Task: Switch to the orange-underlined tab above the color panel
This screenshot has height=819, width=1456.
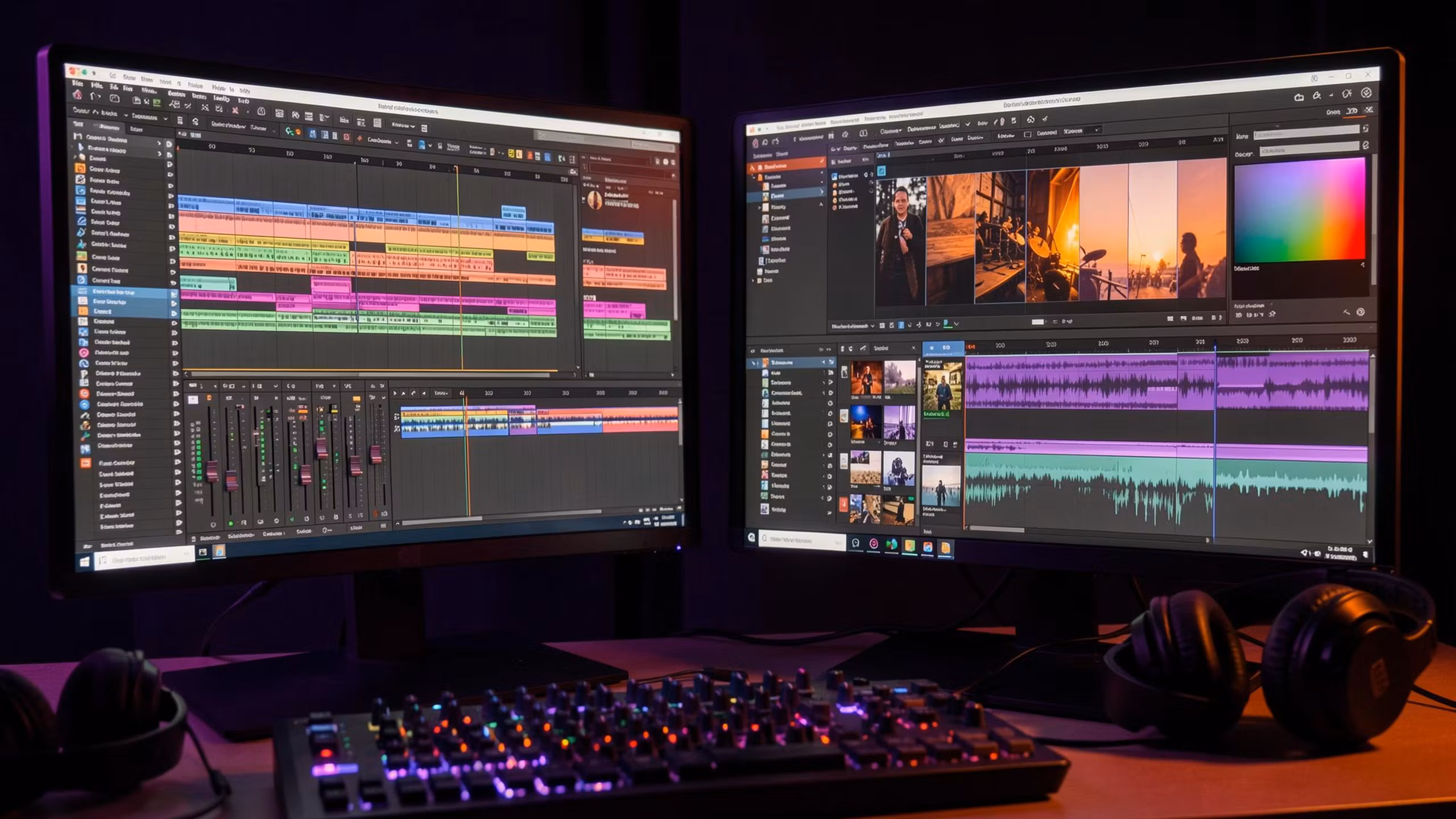Action: click(1352, 111)
